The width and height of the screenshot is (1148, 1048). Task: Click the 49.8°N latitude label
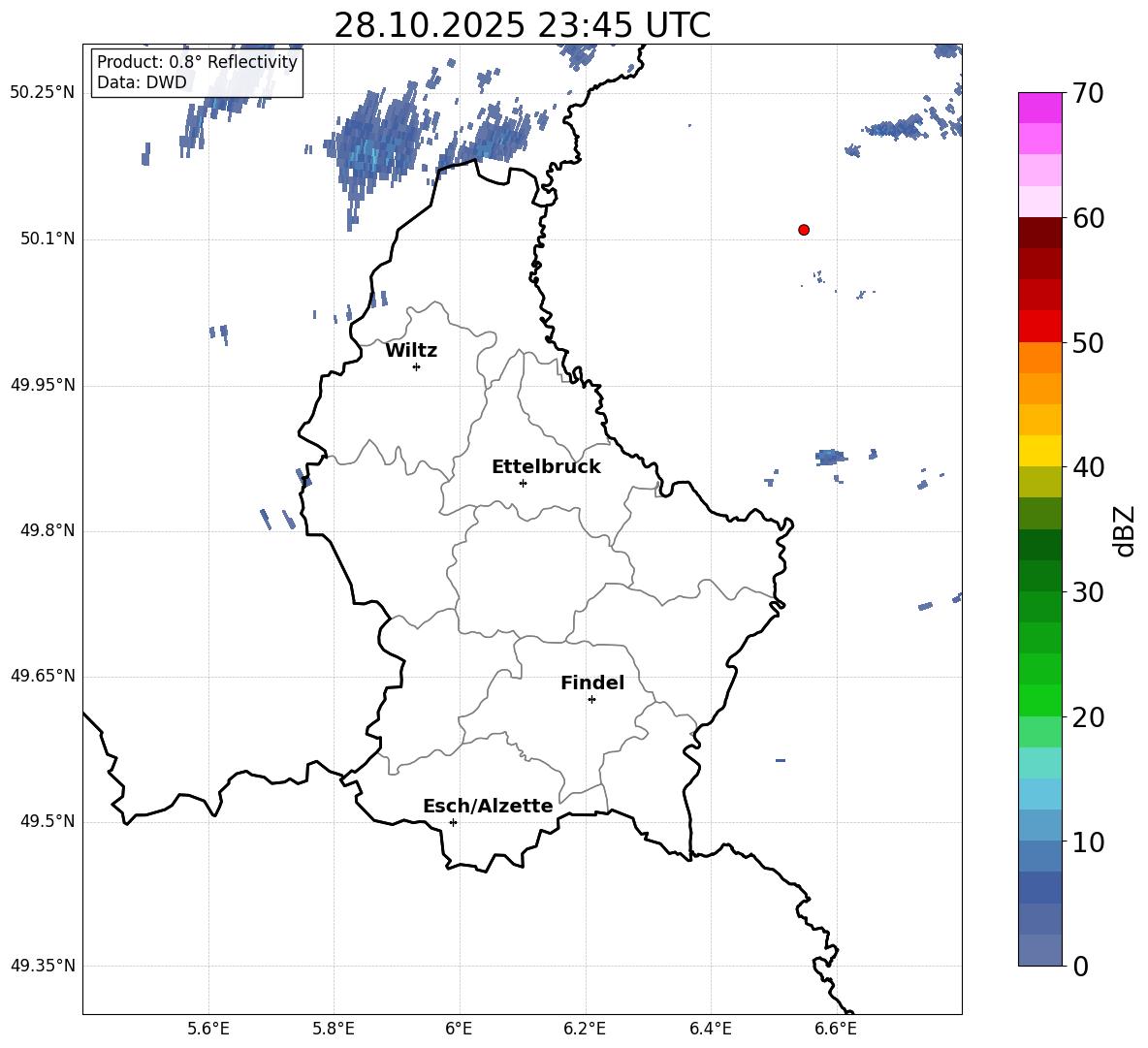[48, 530]
